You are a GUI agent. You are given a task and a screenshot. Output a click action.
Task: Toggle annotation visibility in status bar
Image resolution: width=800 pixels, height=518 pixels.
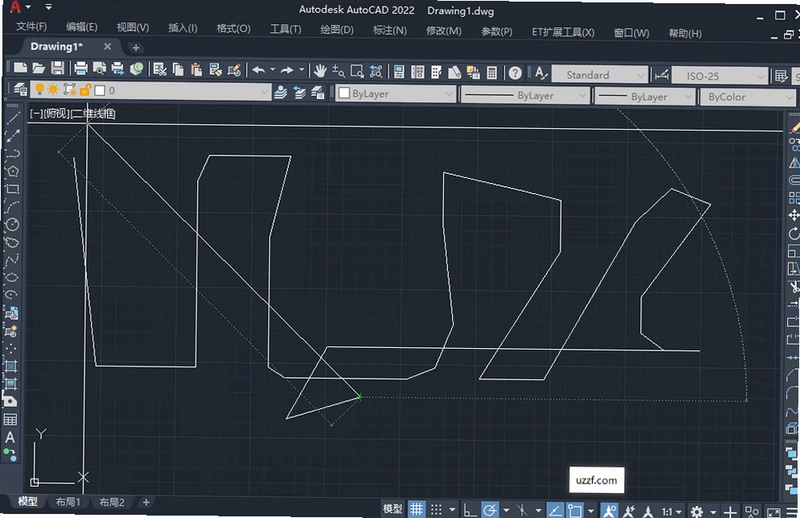click(x=609, y=511)
